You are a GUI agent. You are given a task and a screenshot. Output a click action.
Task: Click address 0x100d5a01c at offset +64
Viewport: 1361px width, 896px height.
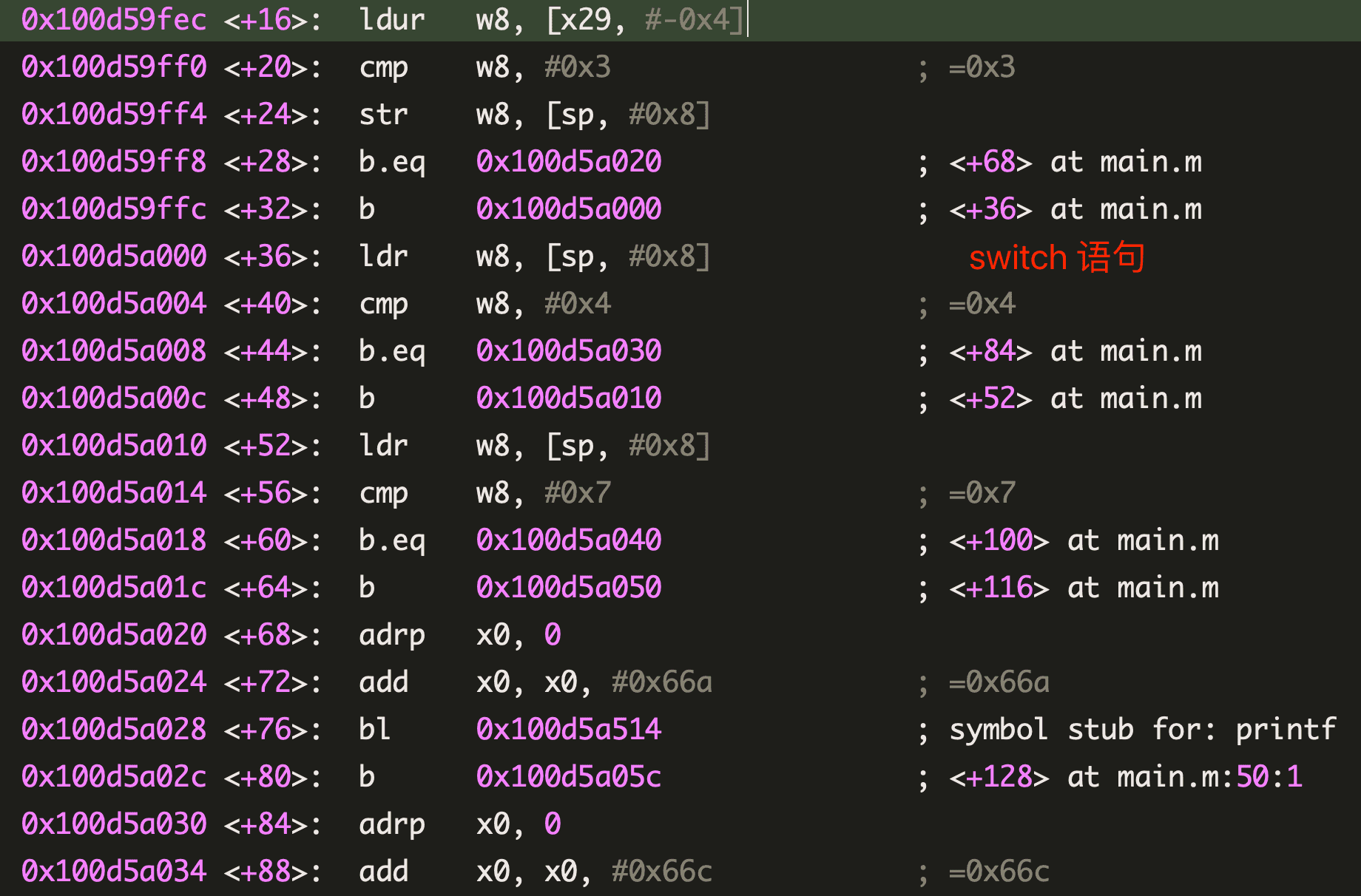(114, 588)
